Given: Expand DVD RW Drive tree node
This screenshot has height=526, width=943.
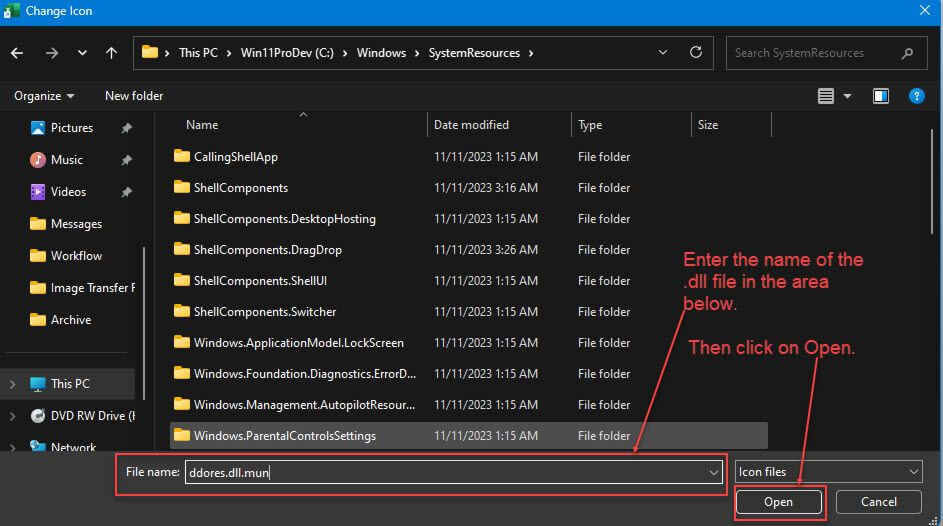Looking at the screenshot, I should (x=13, y=416).
